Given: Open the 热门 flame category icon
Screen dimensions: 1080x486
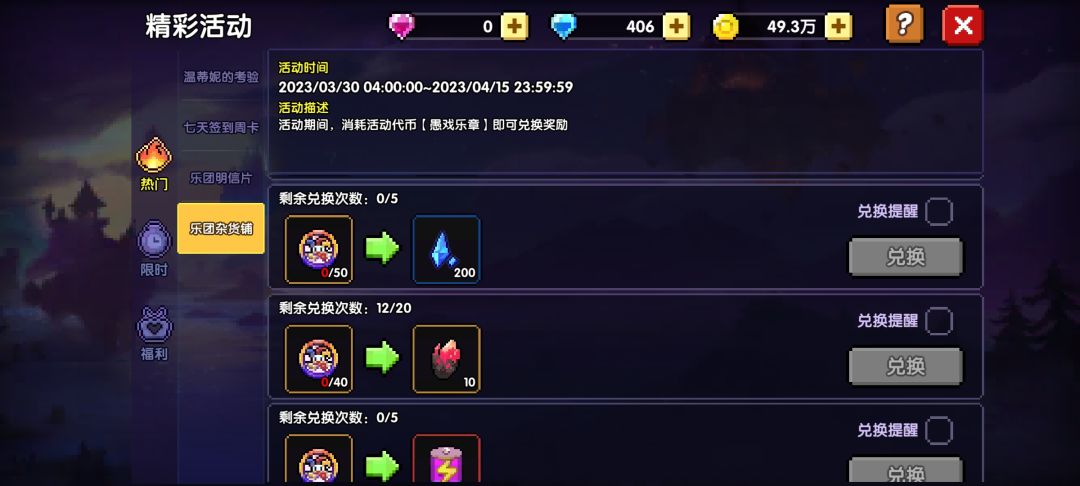Looking at the screenshot, I should tap(154, 156).
